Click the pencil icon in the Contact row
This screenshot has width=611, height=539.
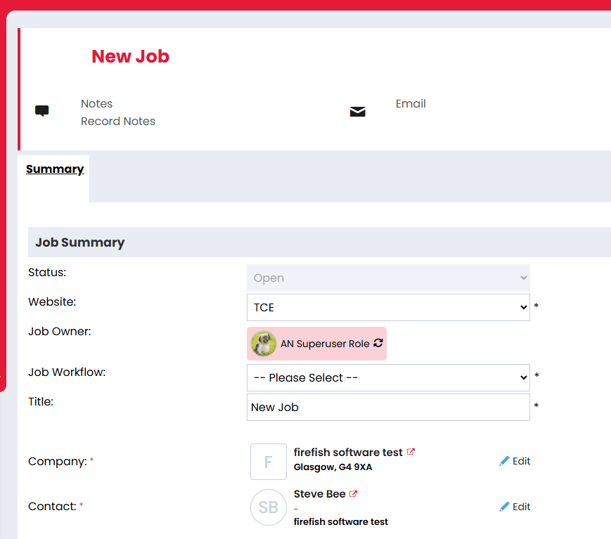click(x=504, y=507)
